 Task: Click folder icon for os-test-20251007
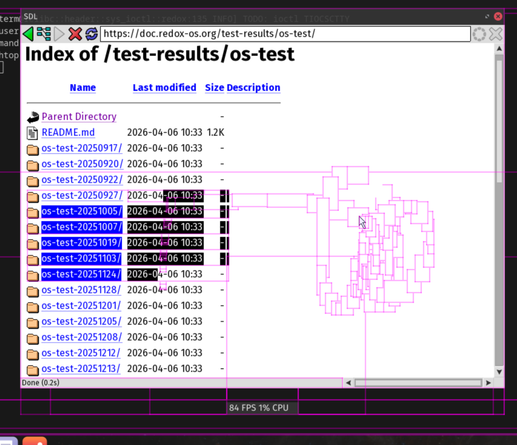point(33,228)
